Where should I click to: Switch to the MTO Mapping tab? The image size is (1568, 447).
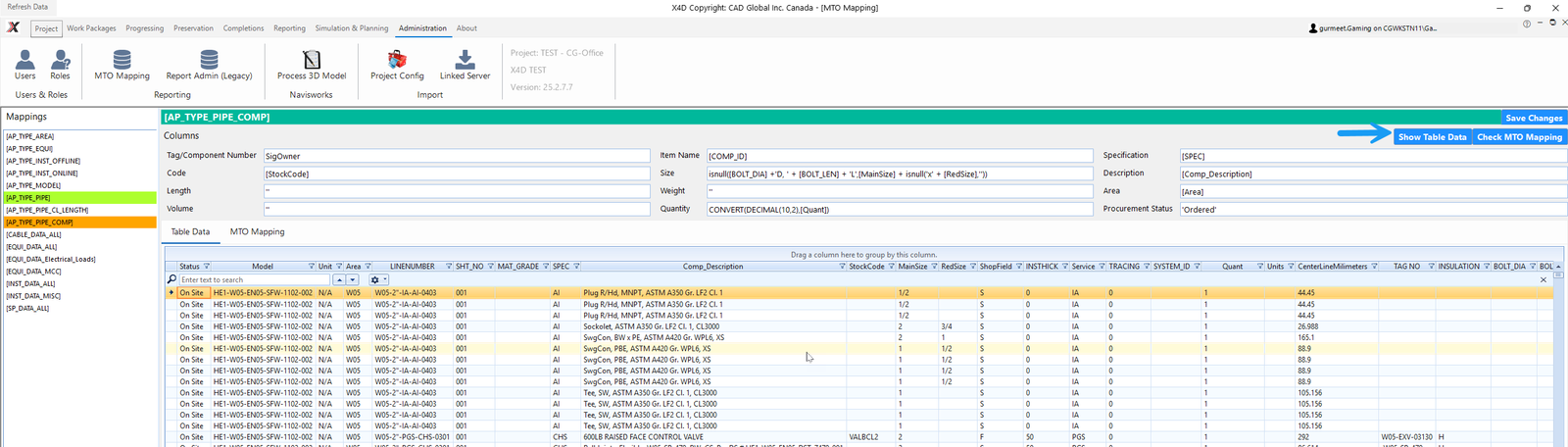pos(257,232)
